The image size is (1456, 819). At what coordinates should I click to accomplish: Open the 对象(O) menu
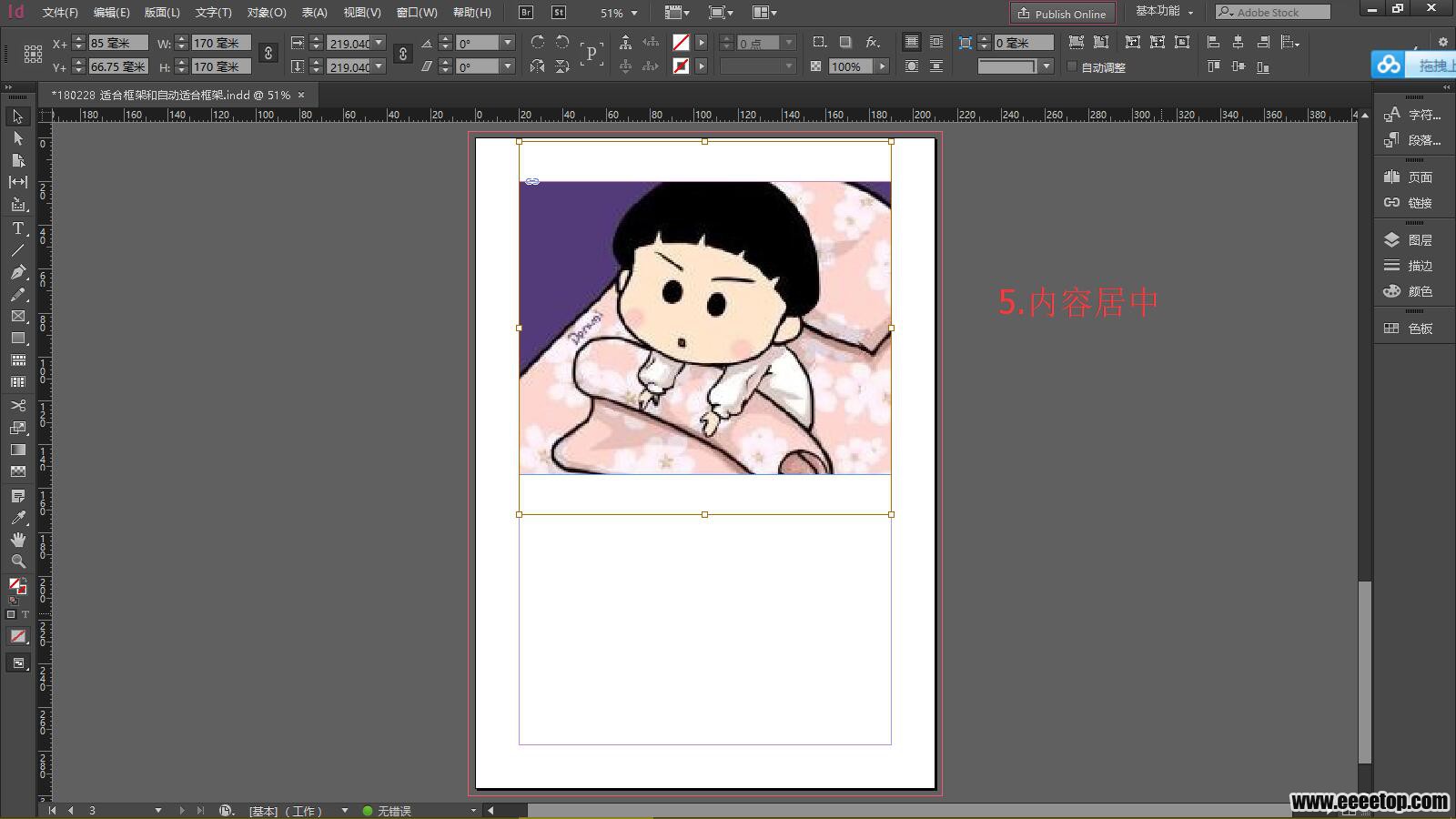[267, 13]
